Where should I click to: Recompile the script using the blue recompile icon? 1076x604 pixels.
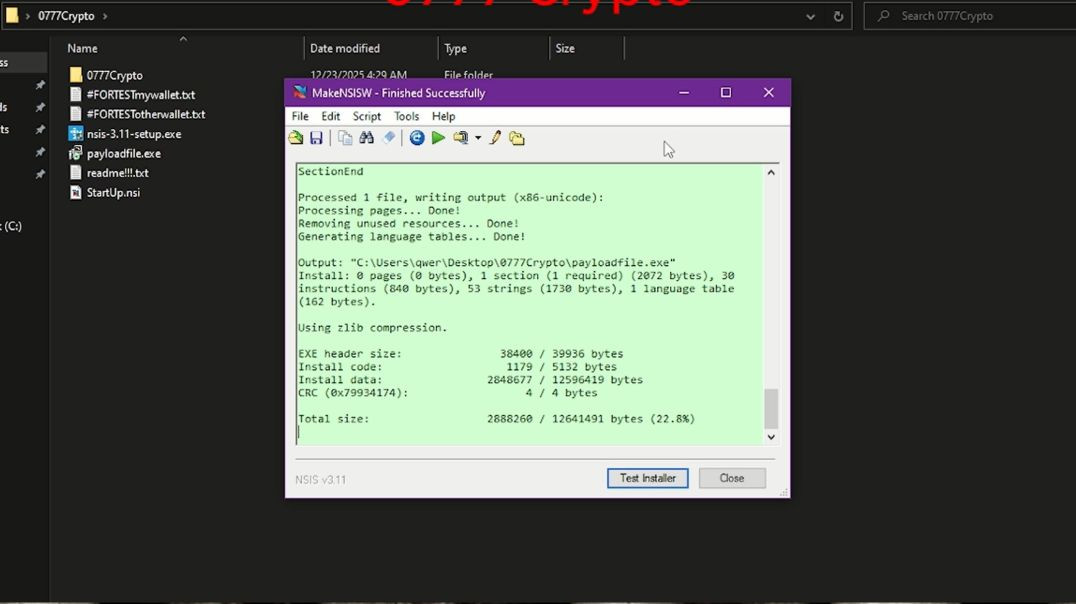pos(417,138)
